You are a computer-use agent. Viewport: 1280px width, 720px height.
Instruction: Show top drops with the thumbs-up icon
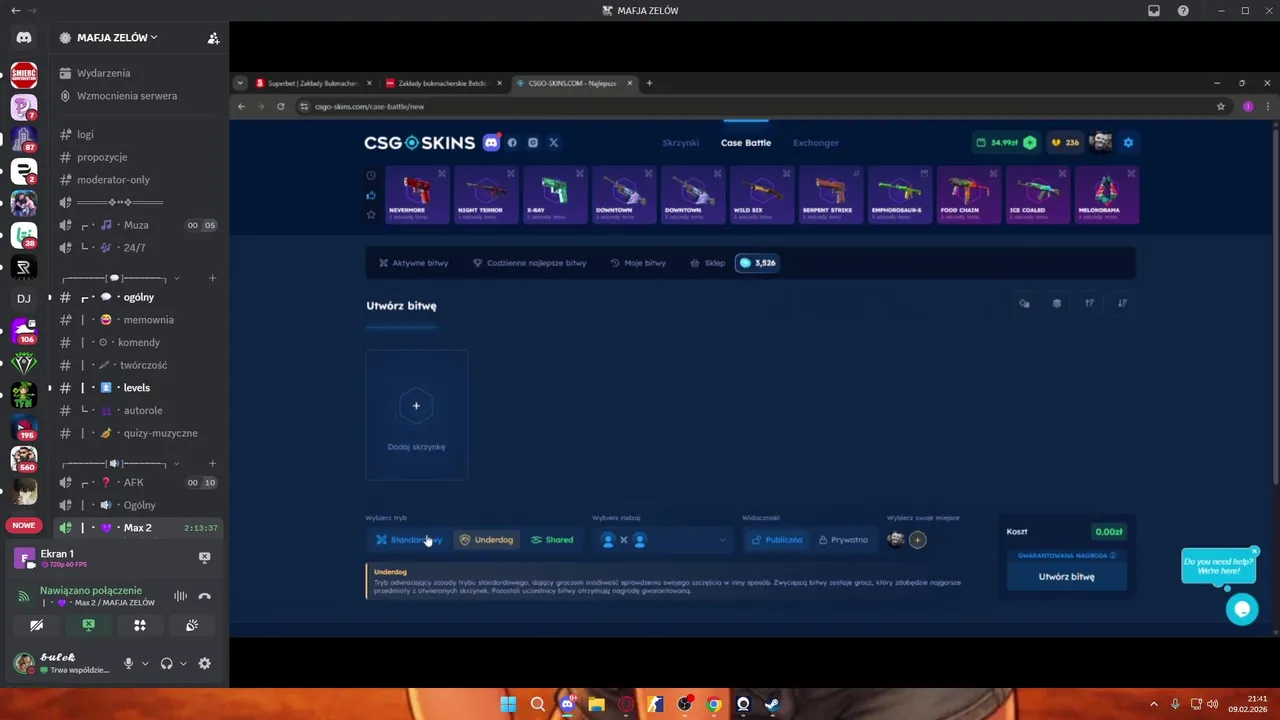371,195
